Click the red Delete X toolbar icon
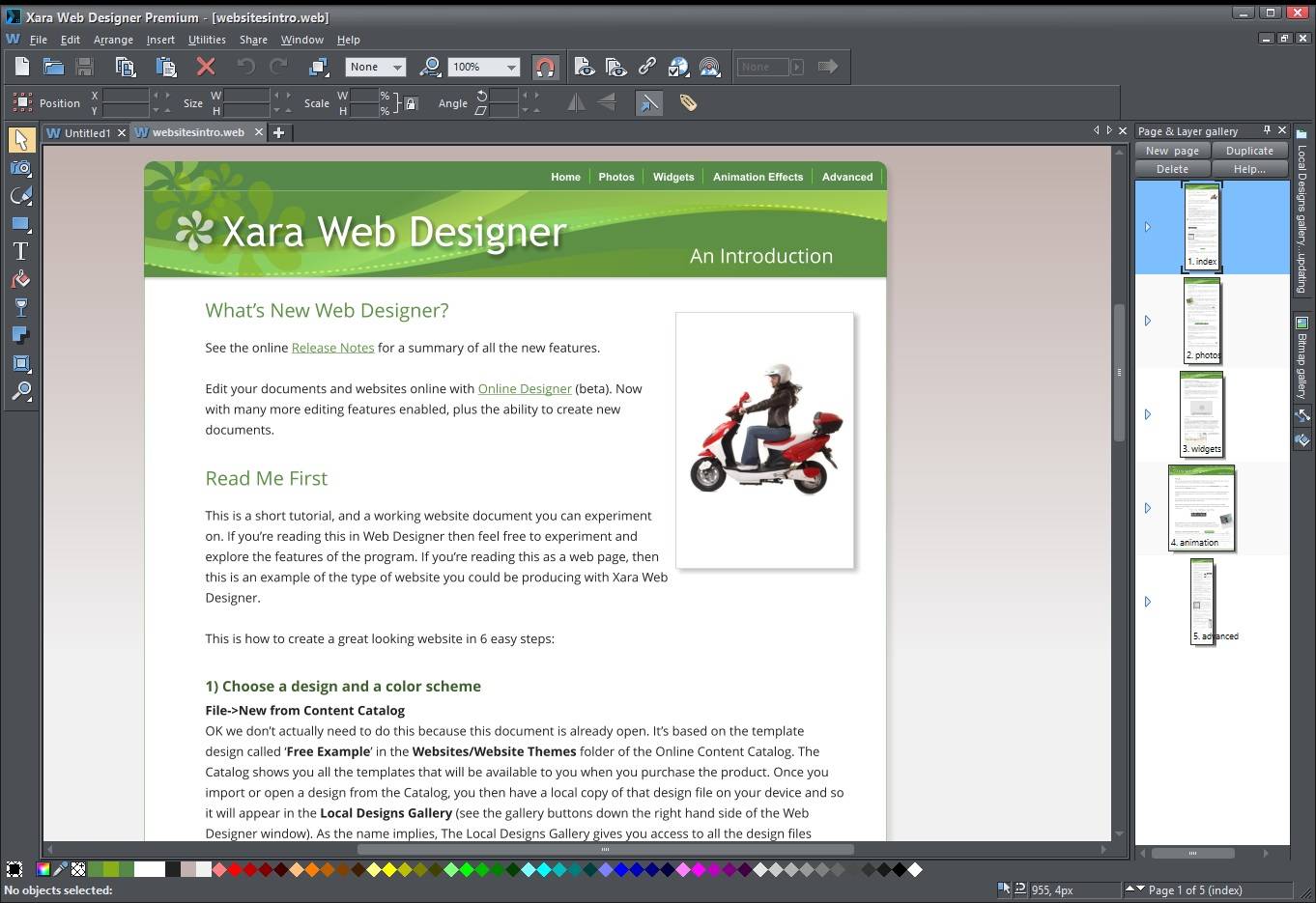 206,67
